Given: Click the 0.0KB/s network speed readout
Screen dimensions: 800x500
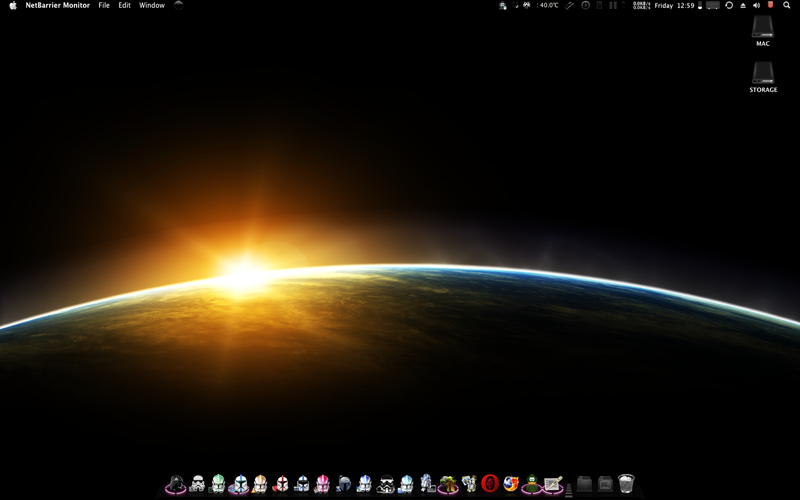Looking at the screenshot, I should coord(641,5).
